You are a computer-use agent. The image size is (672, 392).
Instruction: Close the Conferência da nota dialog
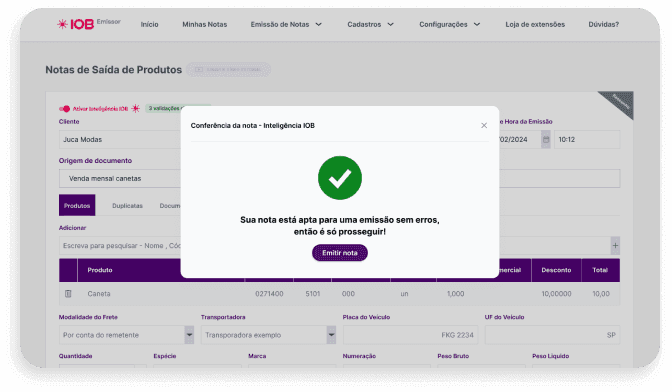(x=484, y=126)
